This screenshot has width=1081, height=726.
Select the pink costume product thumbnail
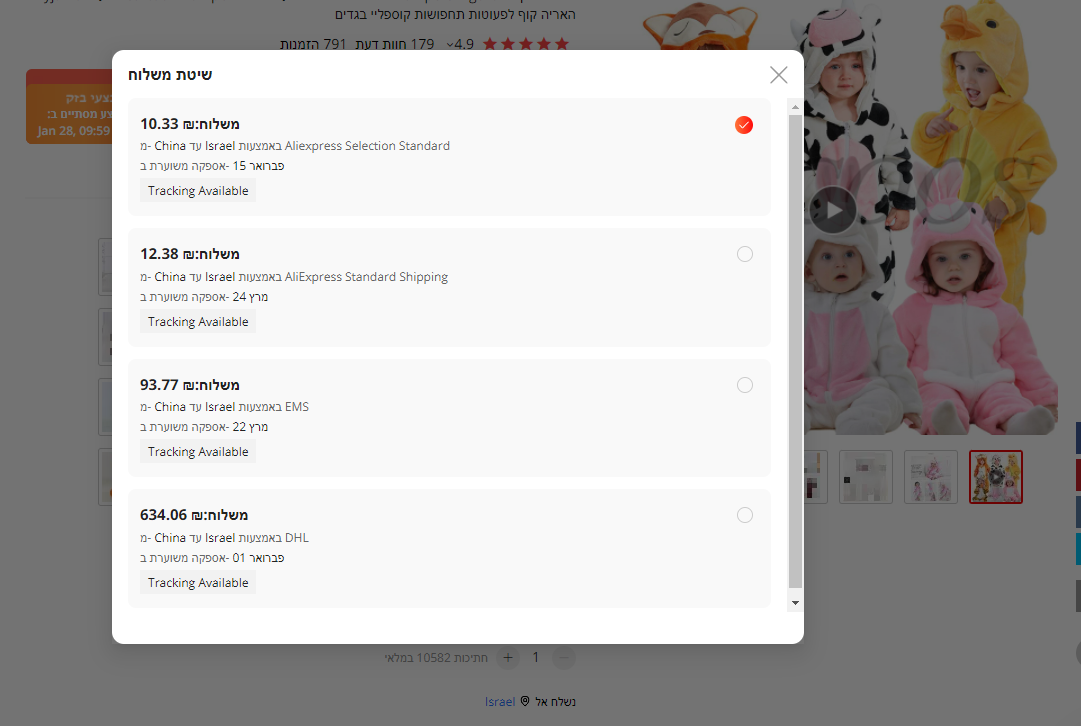tap(931, 477)
